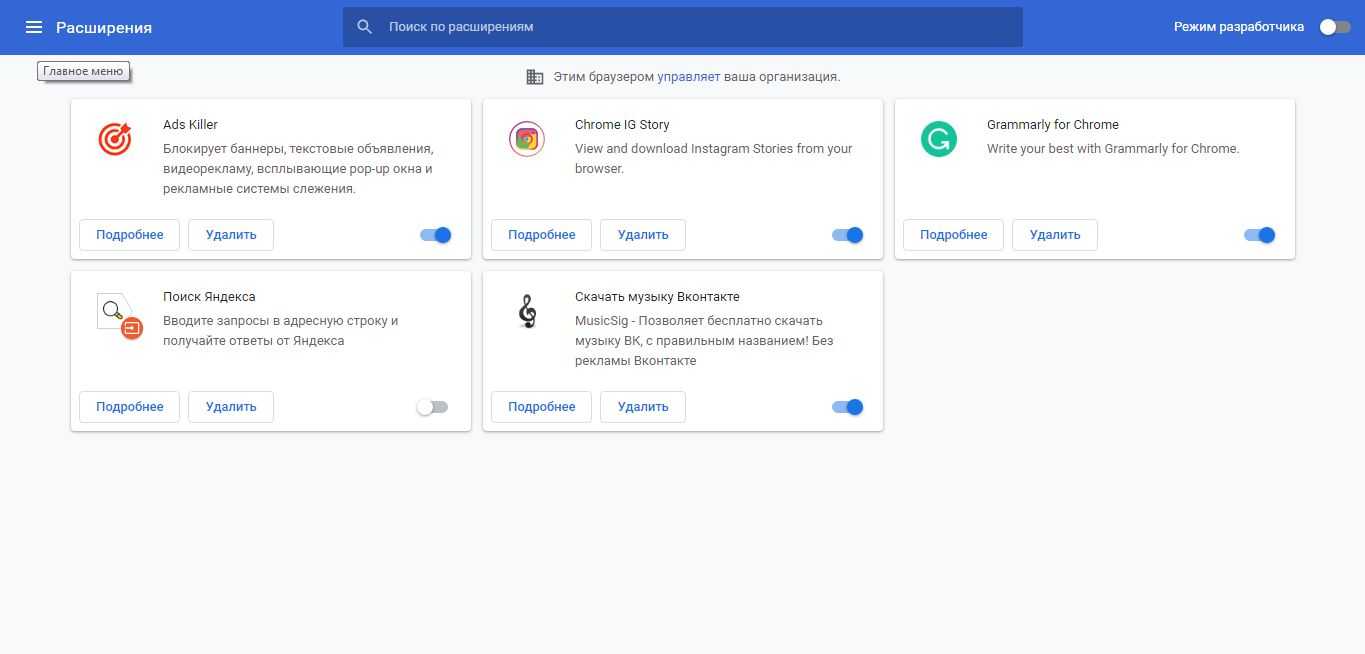The image size is (1365, 654).
Task: Switch off Скачать музыку Вконтакте toggle
Action: tap(847, 407)
